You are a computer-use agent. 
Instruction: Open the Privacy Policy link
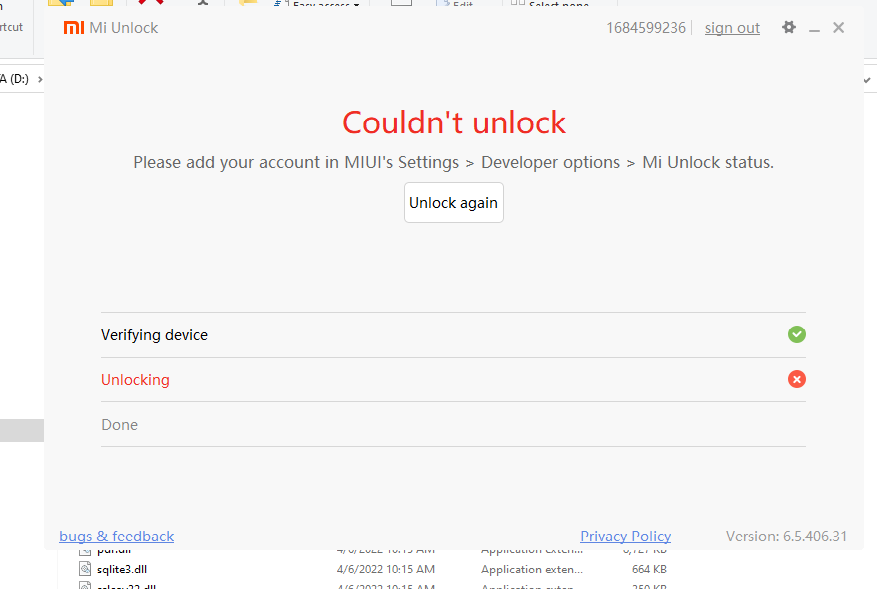(x=625, y=536)
